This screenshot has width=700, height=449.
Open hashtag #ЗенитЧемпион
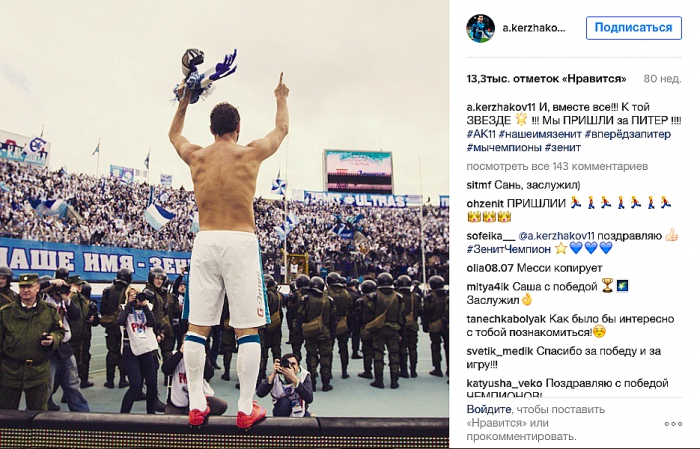(508, 249)
